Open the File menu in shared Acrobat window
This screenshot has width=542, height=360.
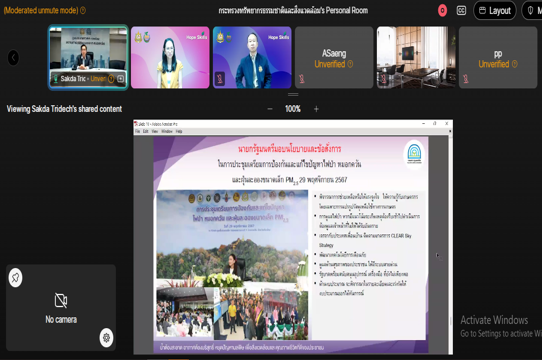click(138, 131)
